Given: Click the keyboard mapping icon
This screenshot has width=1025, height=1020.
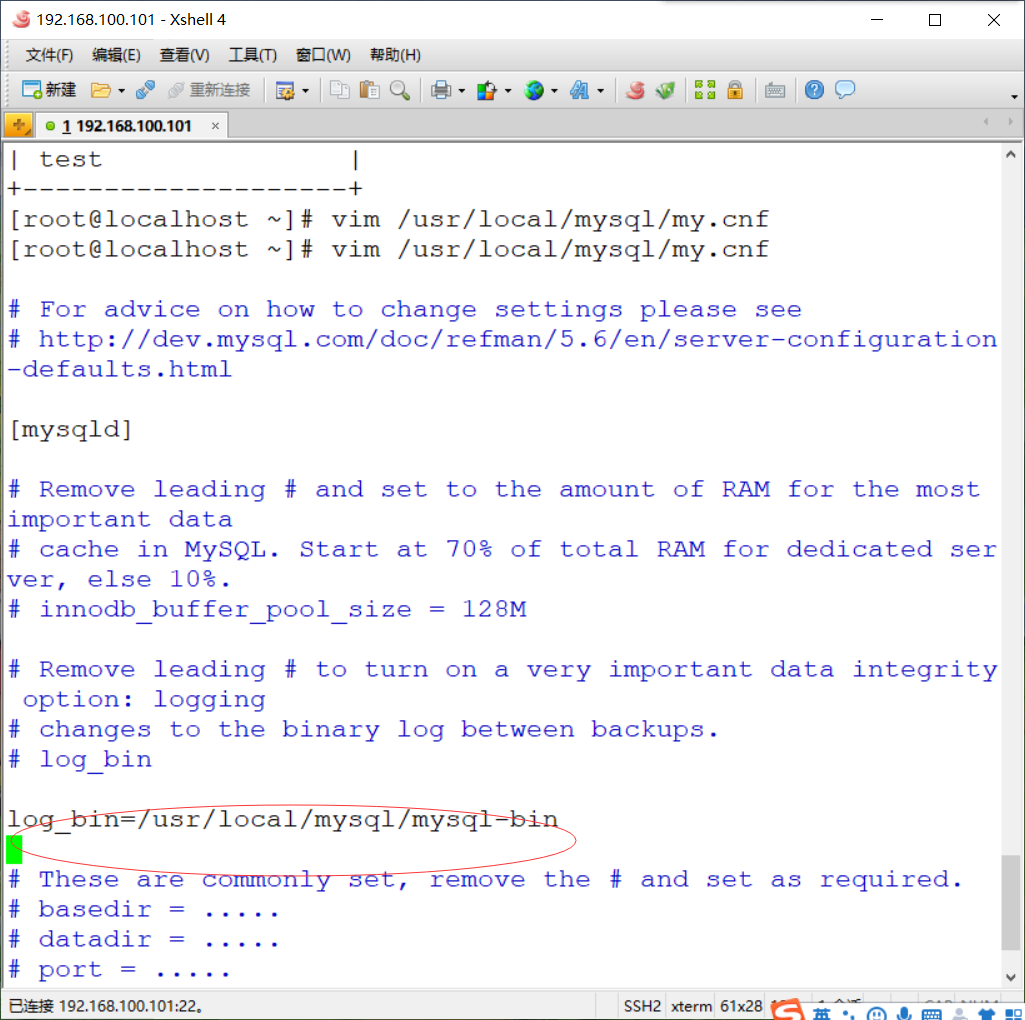Looking at the screenshot, I should [x=775, y=90].
